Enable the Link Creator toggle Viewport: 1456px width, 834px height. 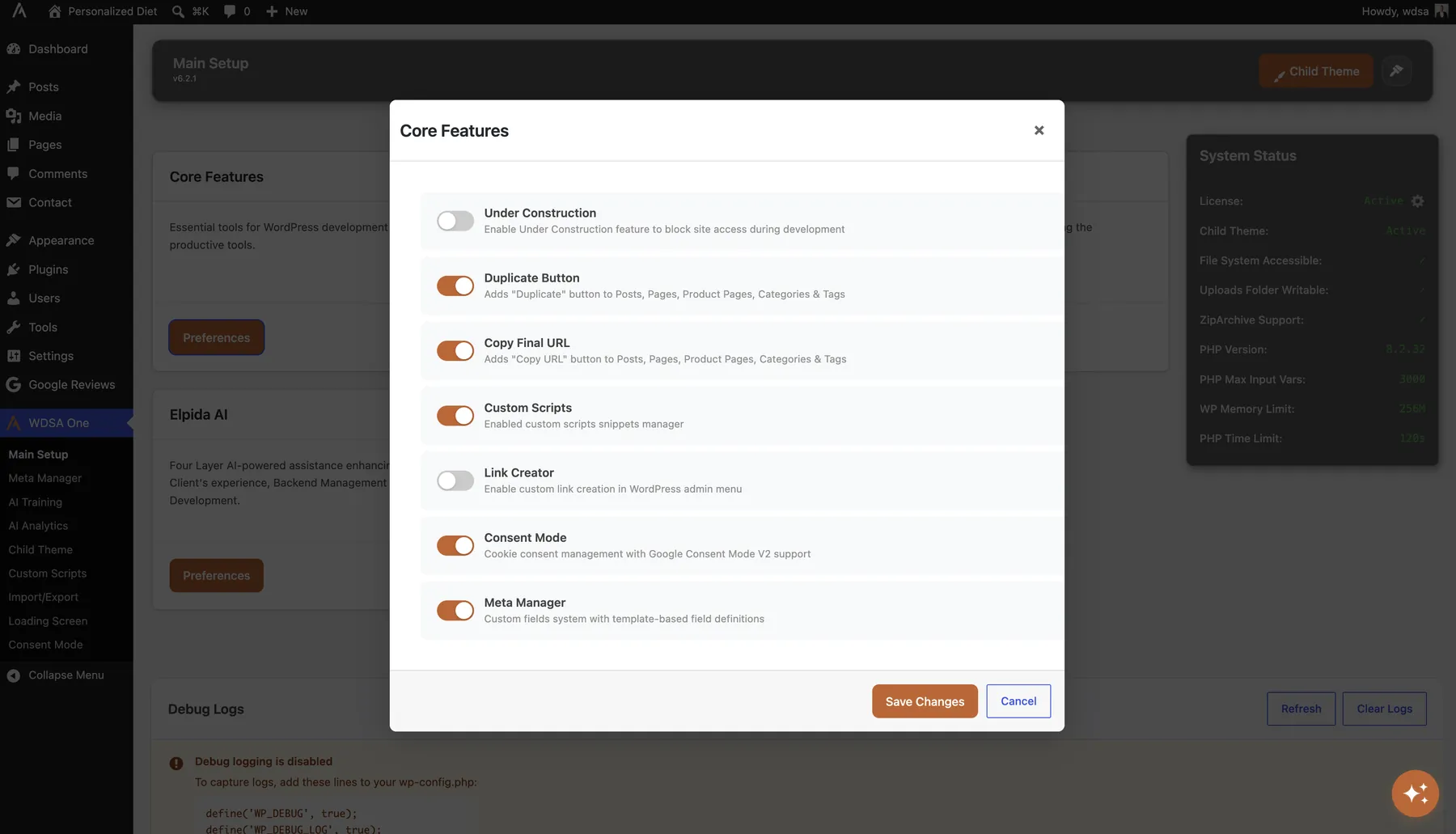[x=455, y=481]
